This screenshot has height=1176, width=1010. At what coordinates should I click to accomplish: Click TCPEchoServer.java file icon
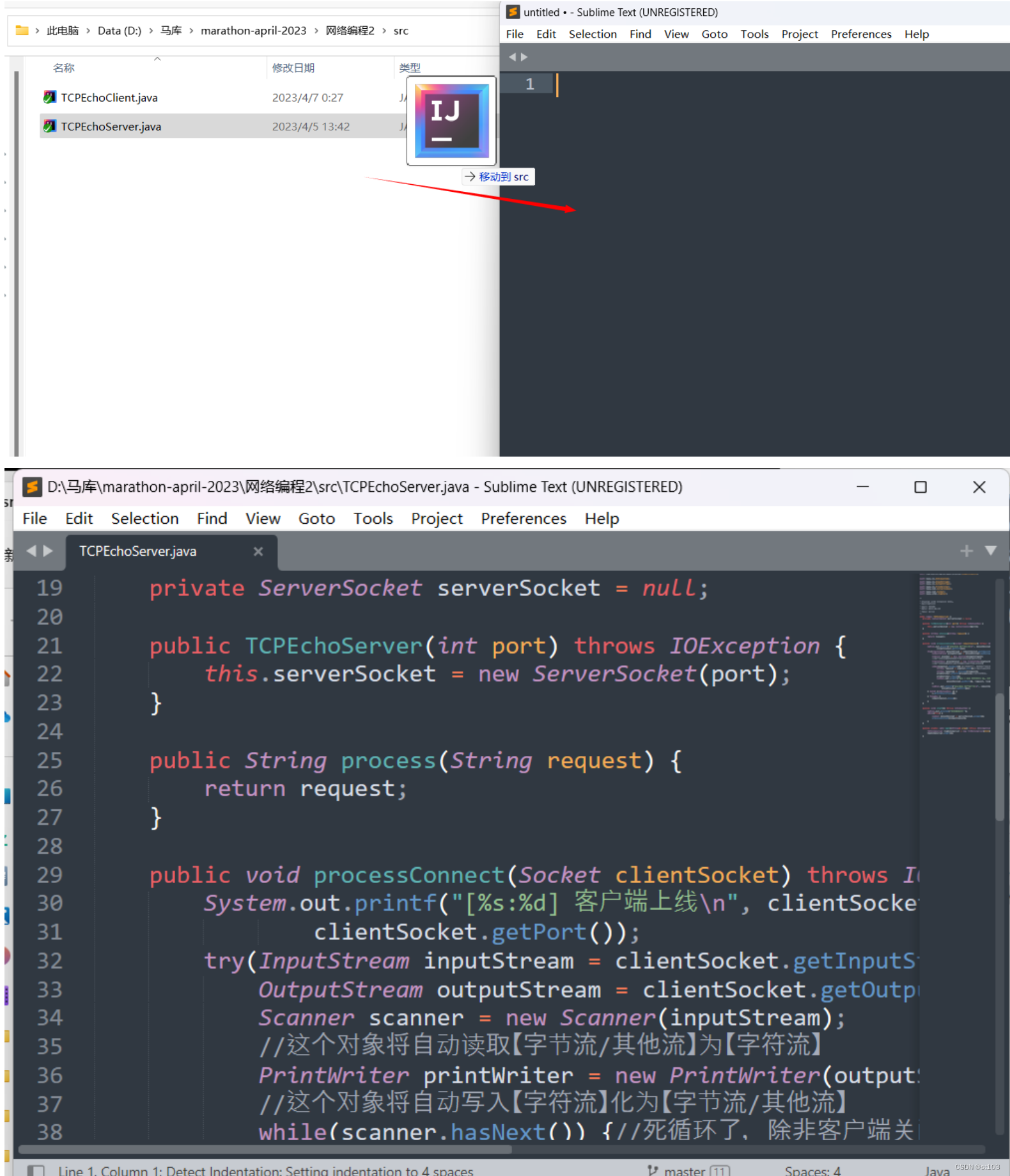50,126
